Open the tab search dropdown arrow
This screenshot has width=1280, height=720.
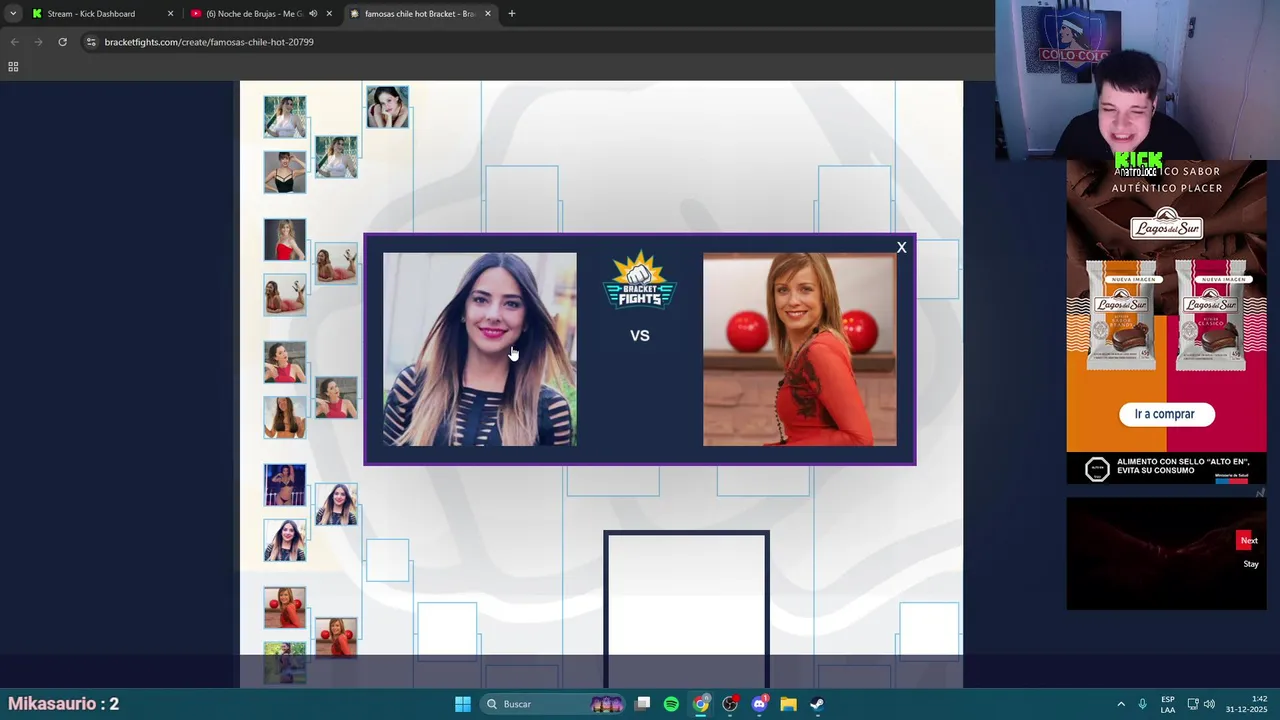(x=12, y=14)
